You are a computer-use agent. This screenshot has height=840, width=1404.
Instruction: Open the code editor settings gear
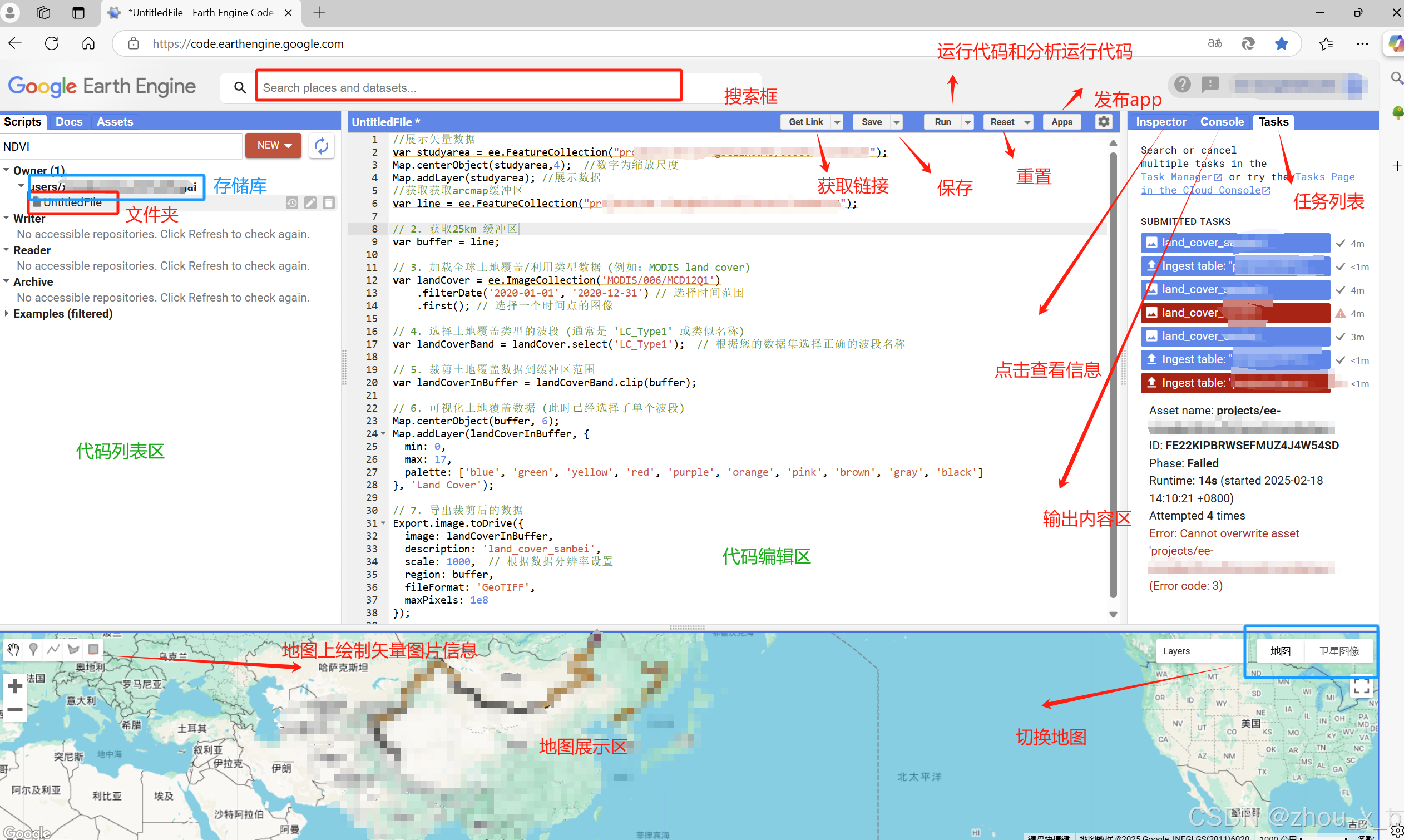[1104, 122]
